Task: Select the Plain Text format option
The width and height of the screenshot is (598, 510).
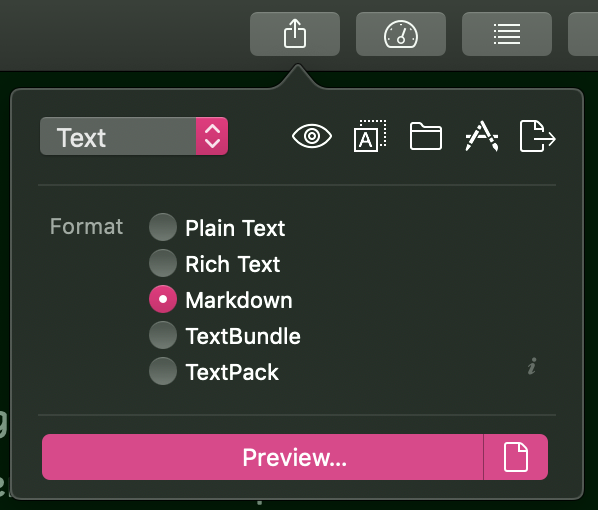Action: (217, 228)
